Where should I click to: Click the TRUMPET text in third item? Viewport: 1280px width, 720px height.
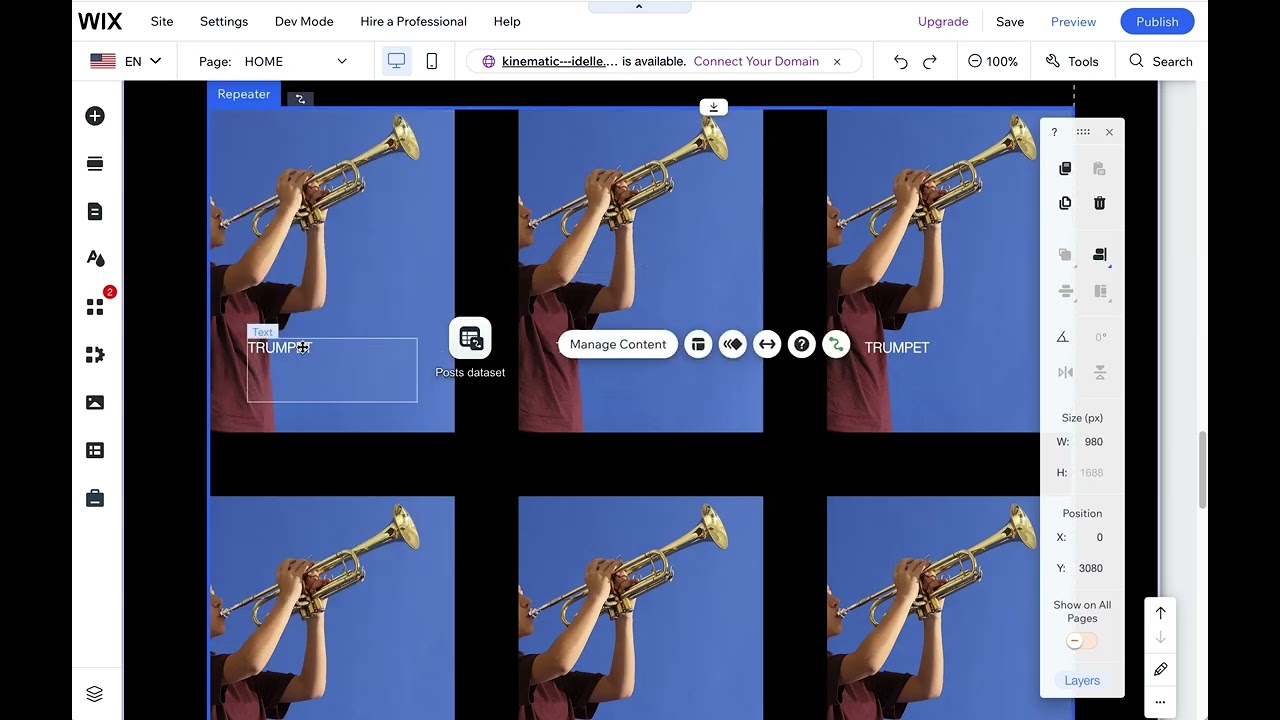pos(897,347)
